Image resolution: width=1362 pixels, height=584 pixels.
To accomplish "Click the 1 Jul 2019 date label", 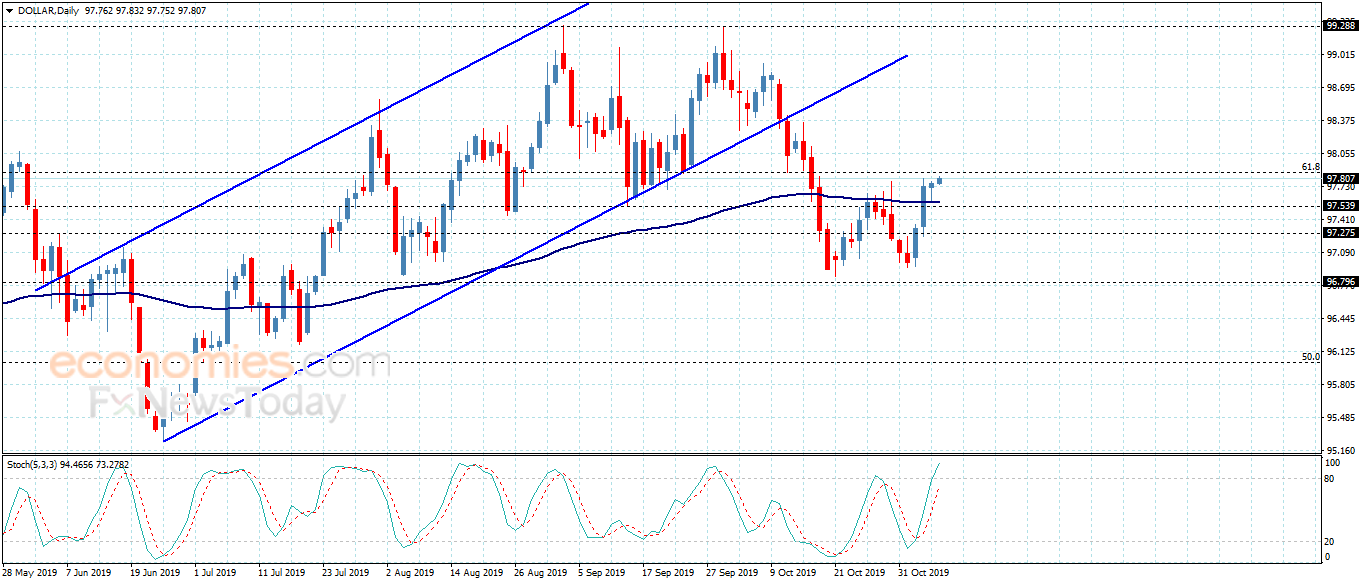I will (x=213, y=573).
